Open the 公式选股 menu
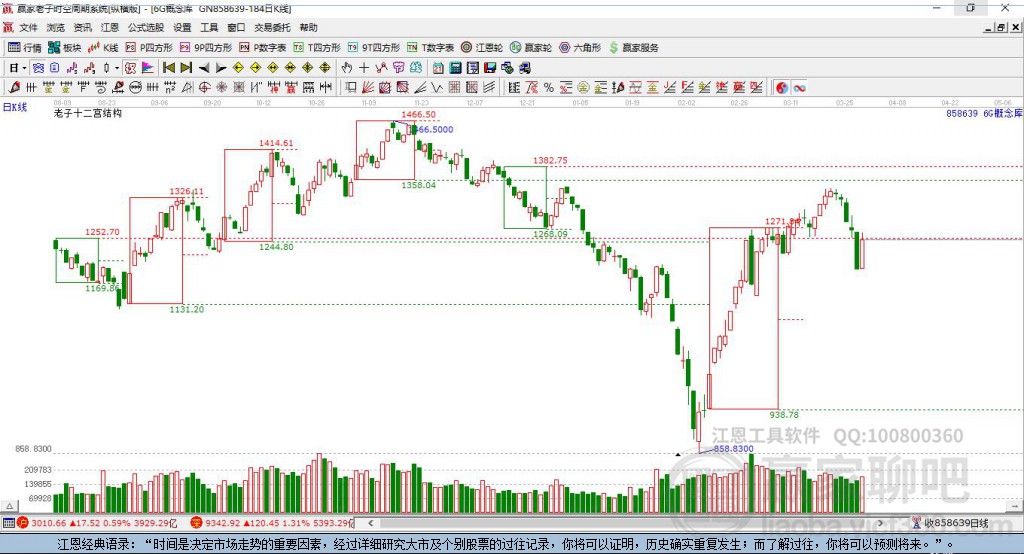This screenshot has height=554, width=1024. [x=146, y=27]
